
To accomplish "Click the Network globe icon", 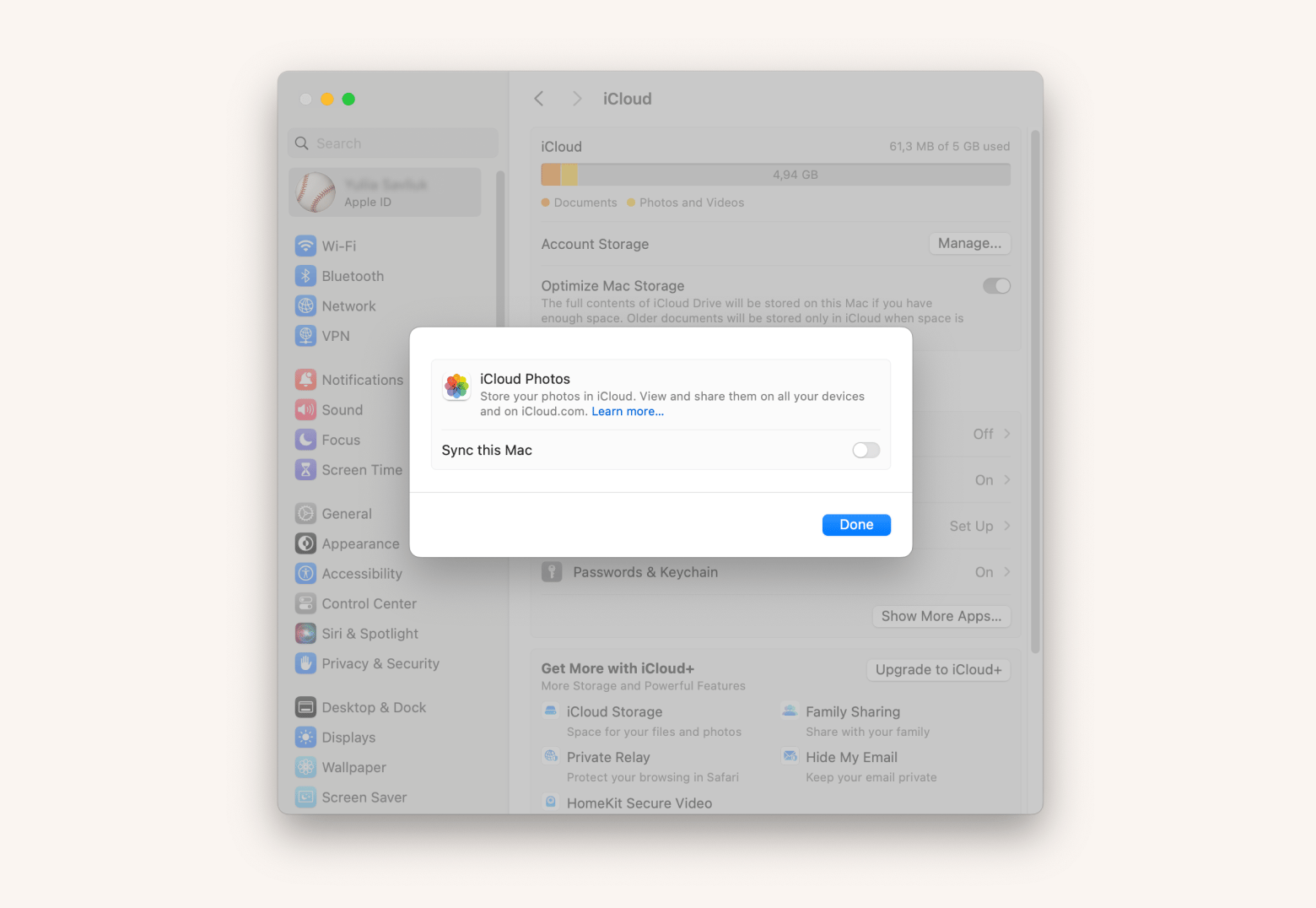I will [305, 305].
